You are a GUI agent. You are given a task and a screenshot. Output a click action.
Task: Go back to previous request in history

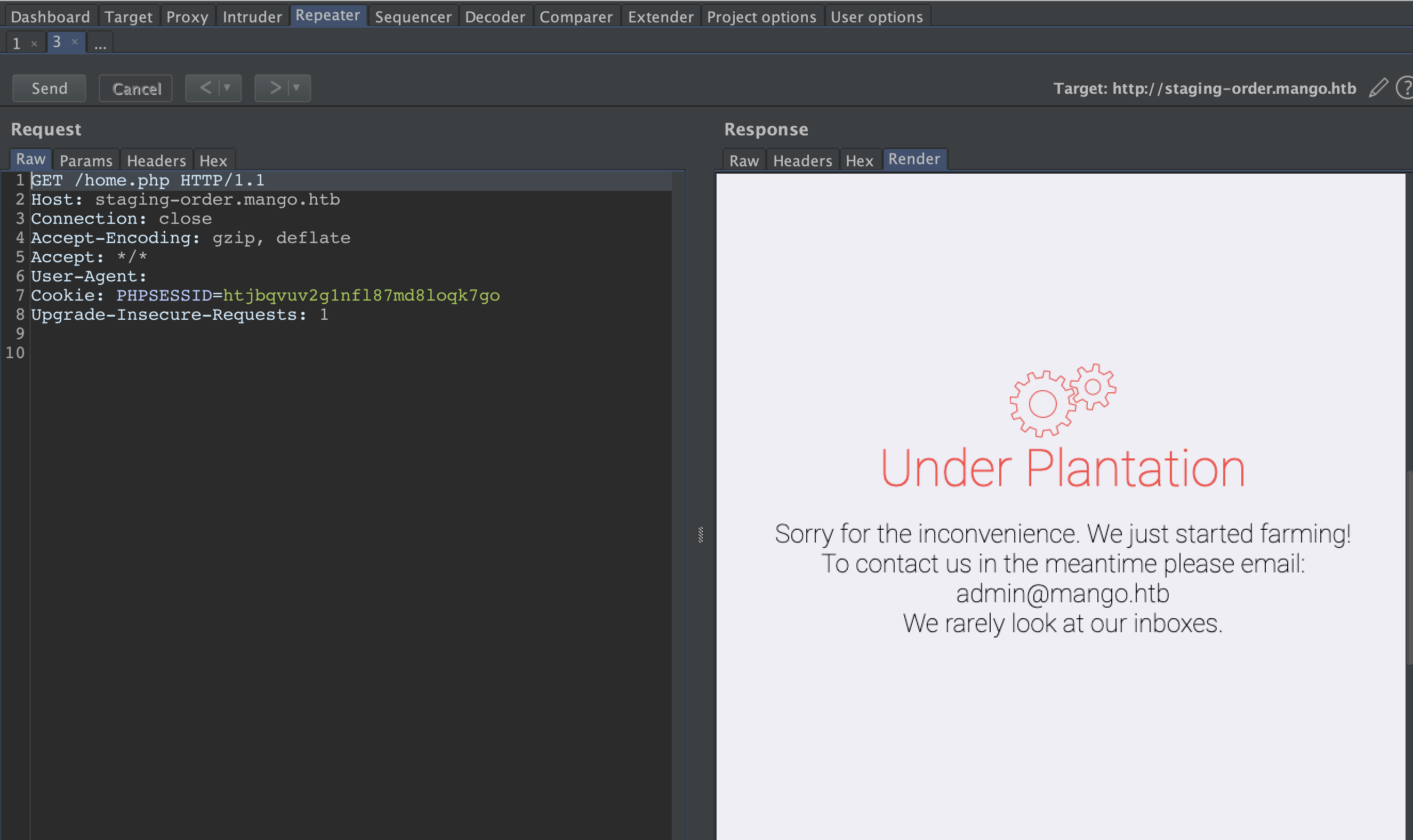205,88
